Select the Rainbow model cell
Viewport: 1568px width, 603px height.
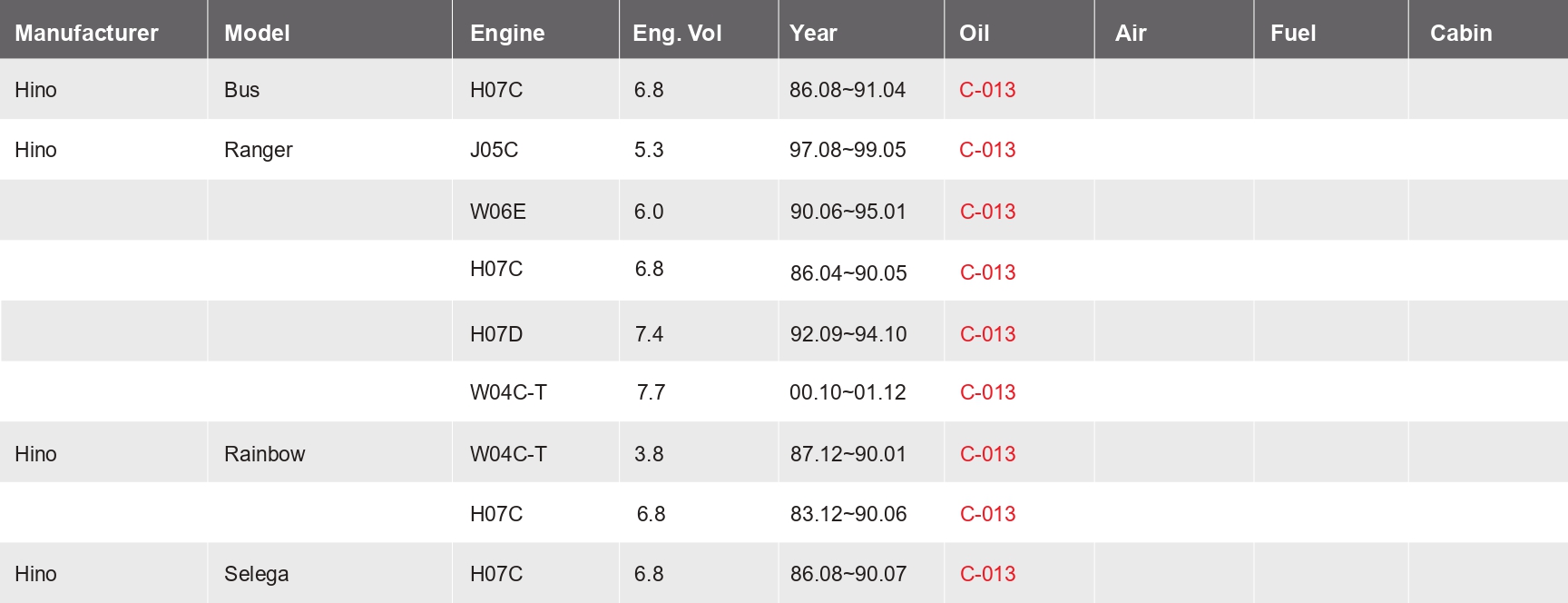click(264, 454)
